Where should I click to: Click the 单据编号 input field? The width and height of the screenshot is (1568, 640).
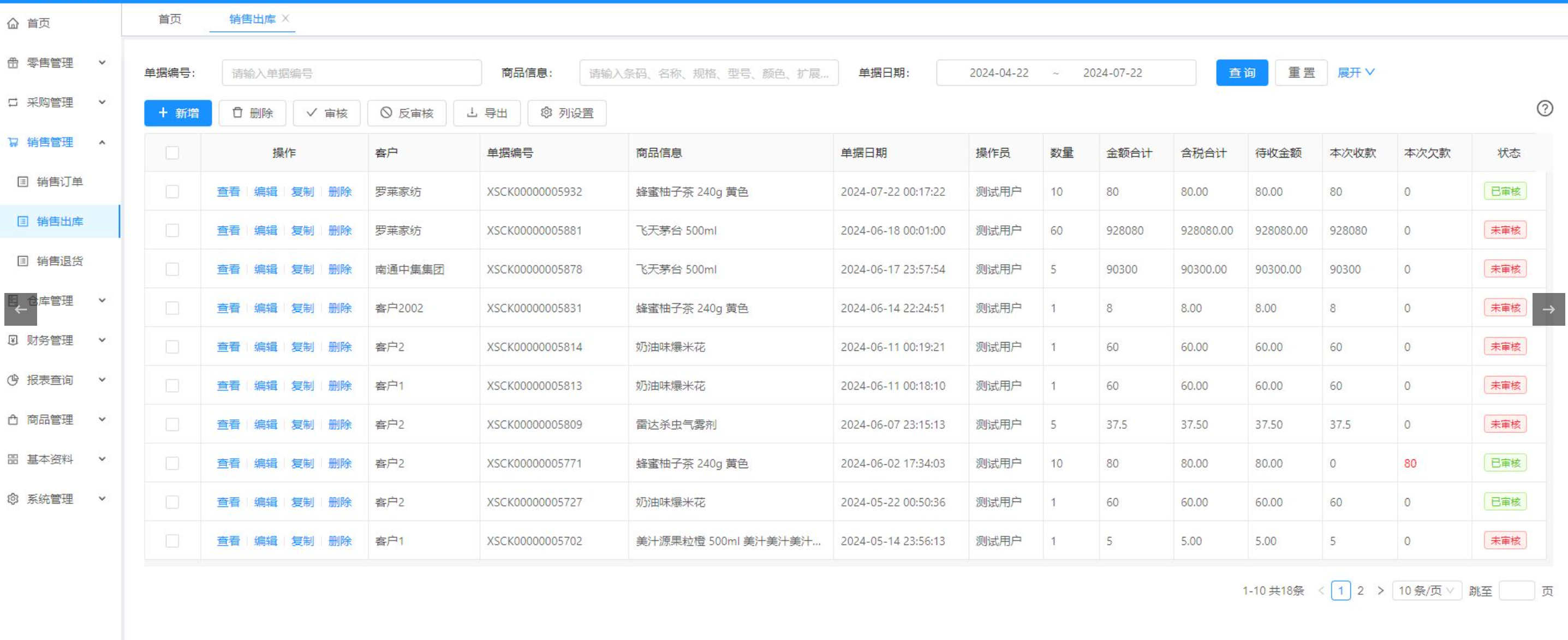coord(351,73)
